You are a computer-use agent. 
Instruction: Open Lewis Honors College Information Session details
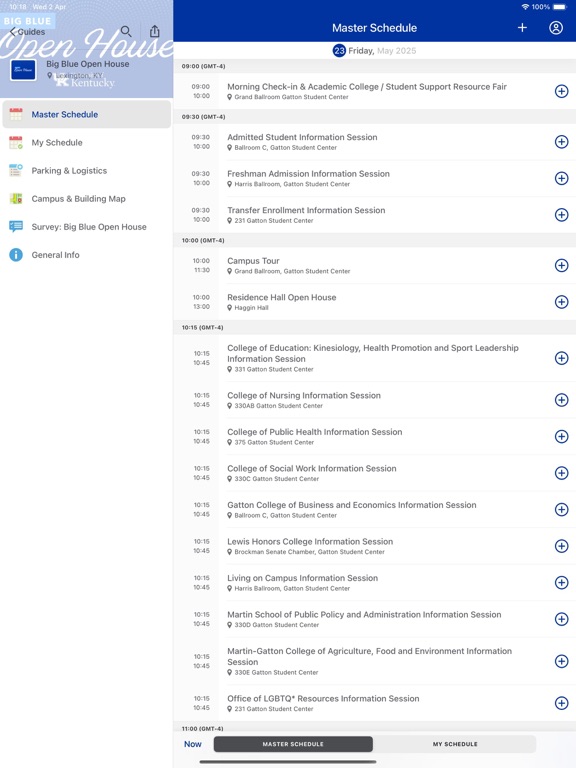coord(375,546)
